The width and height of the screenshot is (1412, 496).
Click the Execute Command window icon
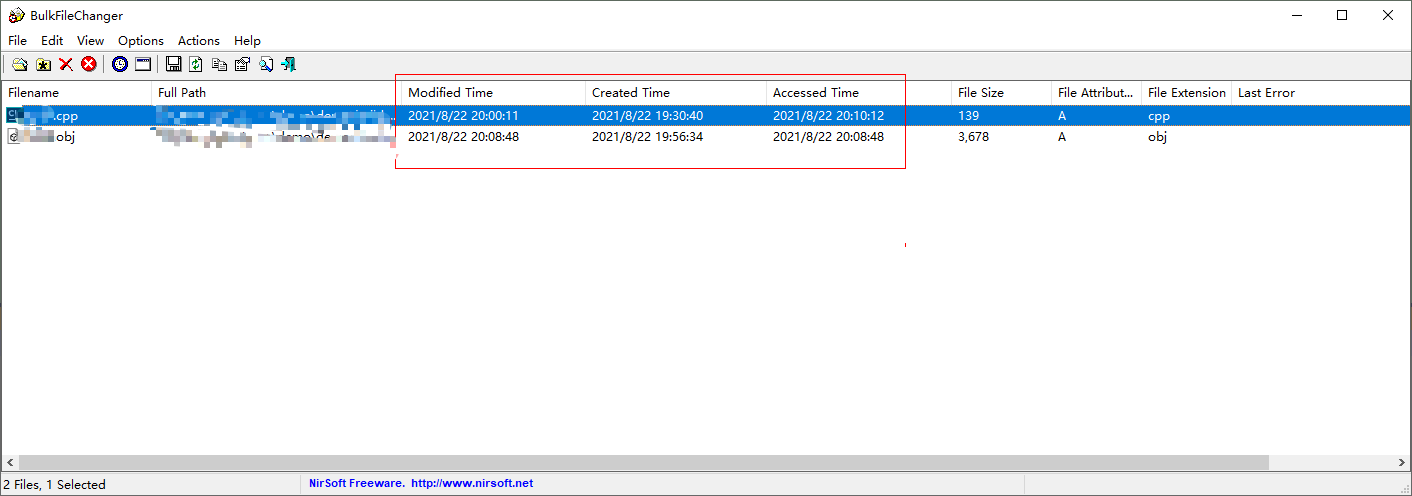coord(143,65)
